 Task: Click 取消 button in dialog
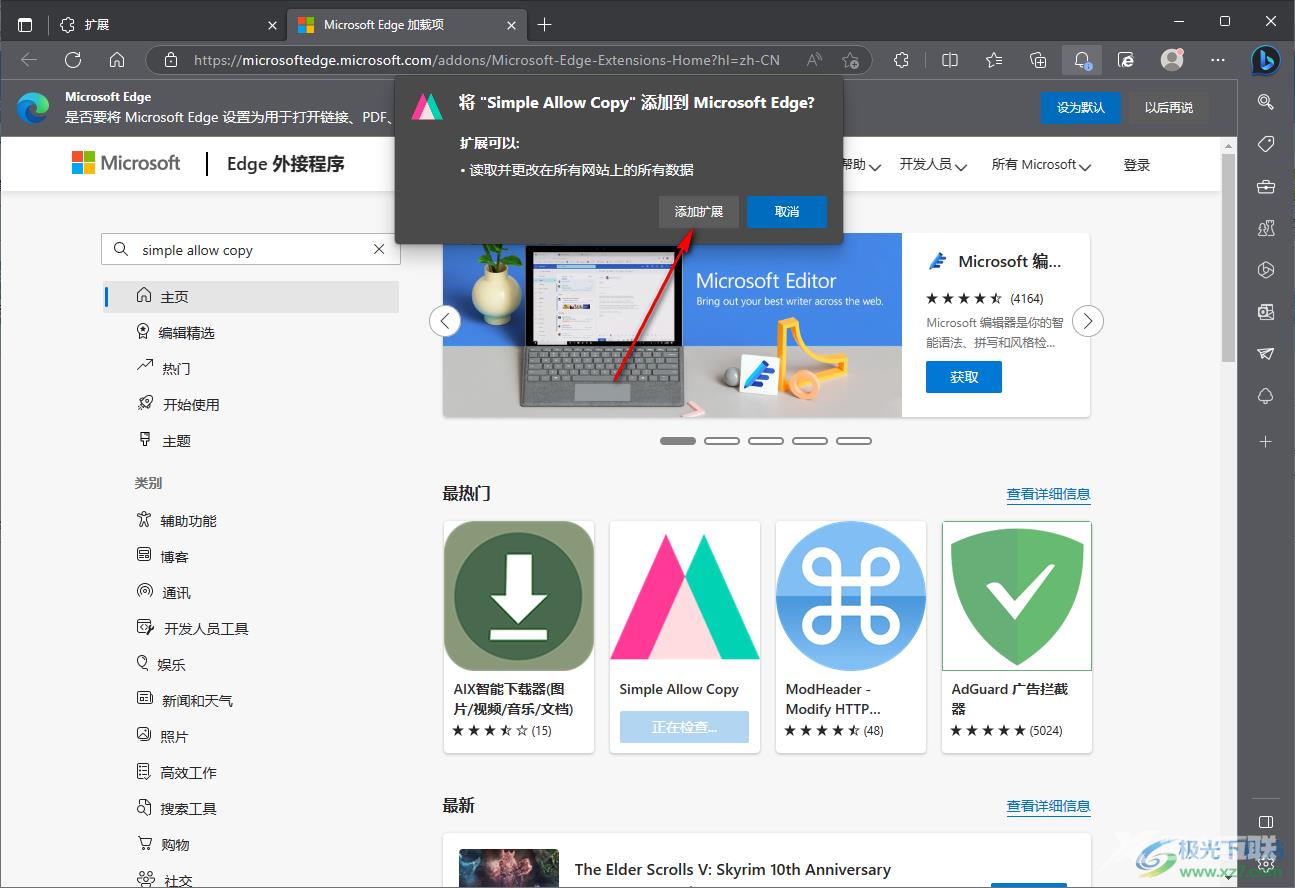(787, 212)
